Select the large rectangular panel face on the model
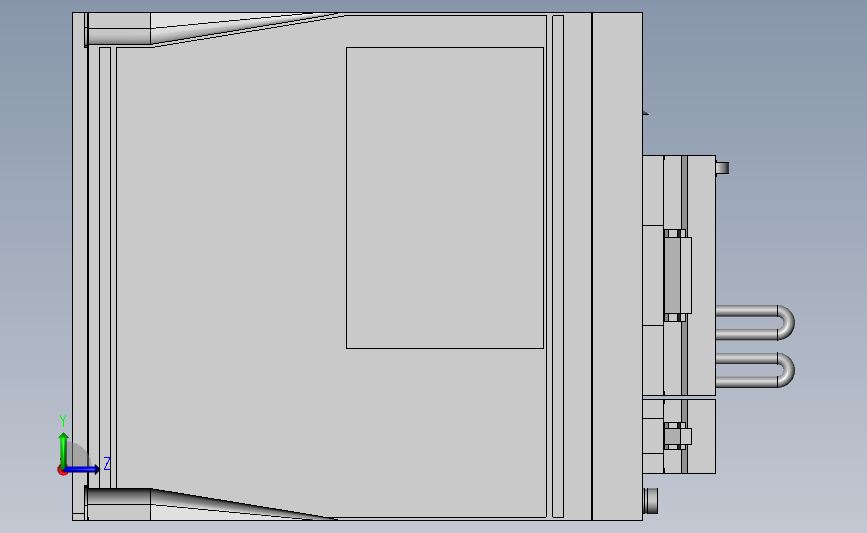Image resolution: width=867 pixels, height=533 pixels. (x=445, y=198)
